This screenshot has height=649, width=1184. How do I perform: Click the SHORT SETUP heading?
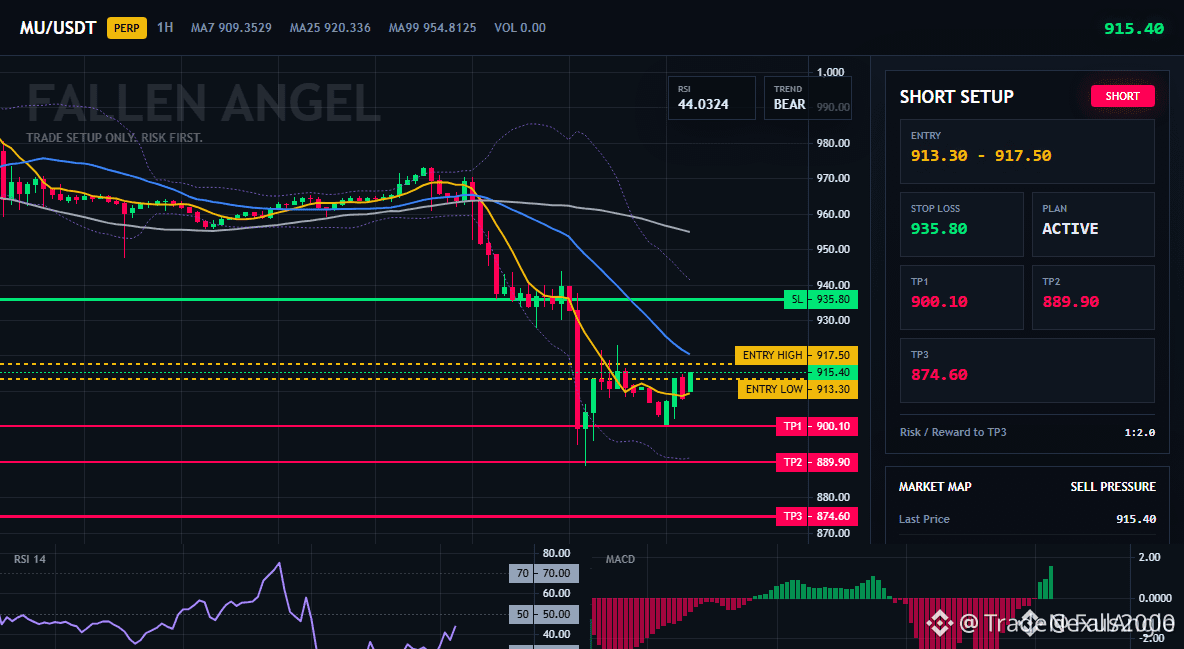click(x=956, y=97)
